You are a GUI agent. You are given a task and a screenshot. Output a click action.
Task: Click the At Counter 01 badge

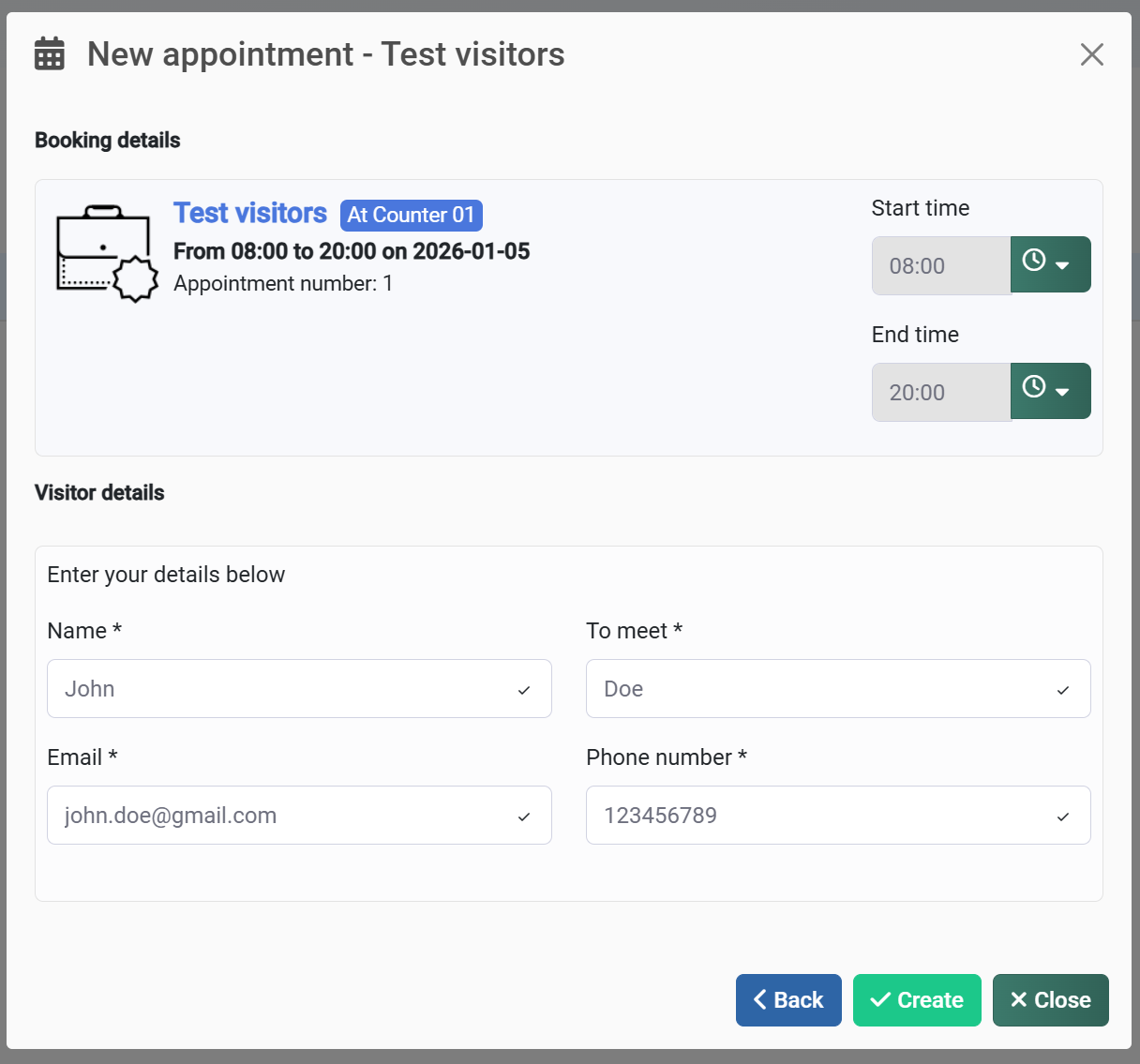click(411, 215)
